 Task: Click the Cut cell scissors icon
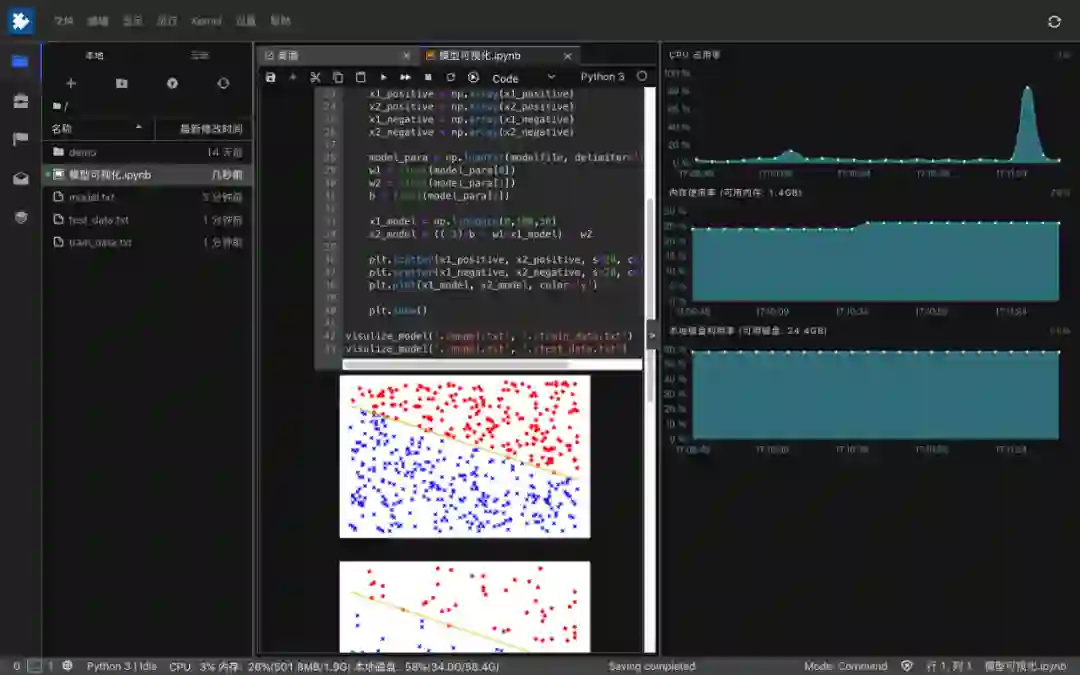tap(315, 77)
